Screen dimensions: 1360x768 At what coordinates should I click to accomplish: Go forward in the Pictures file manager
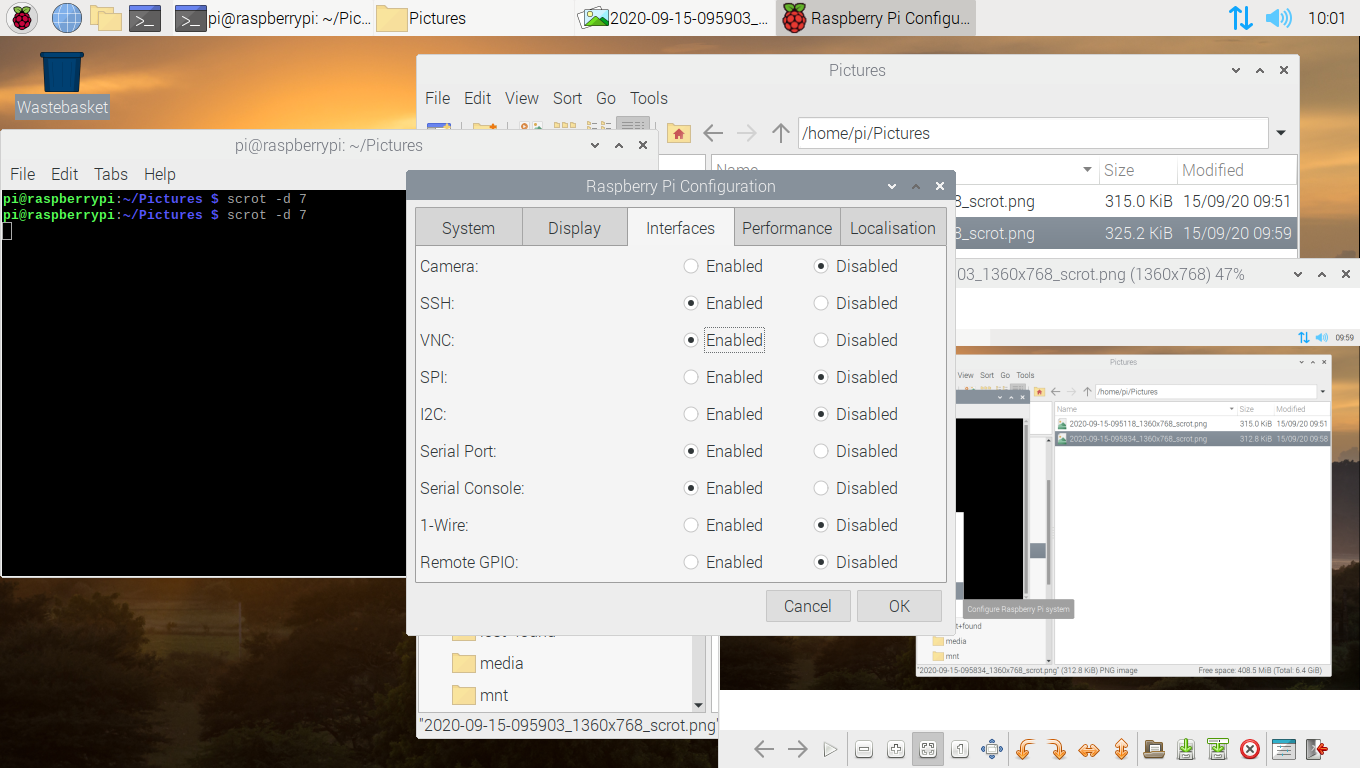747,133
